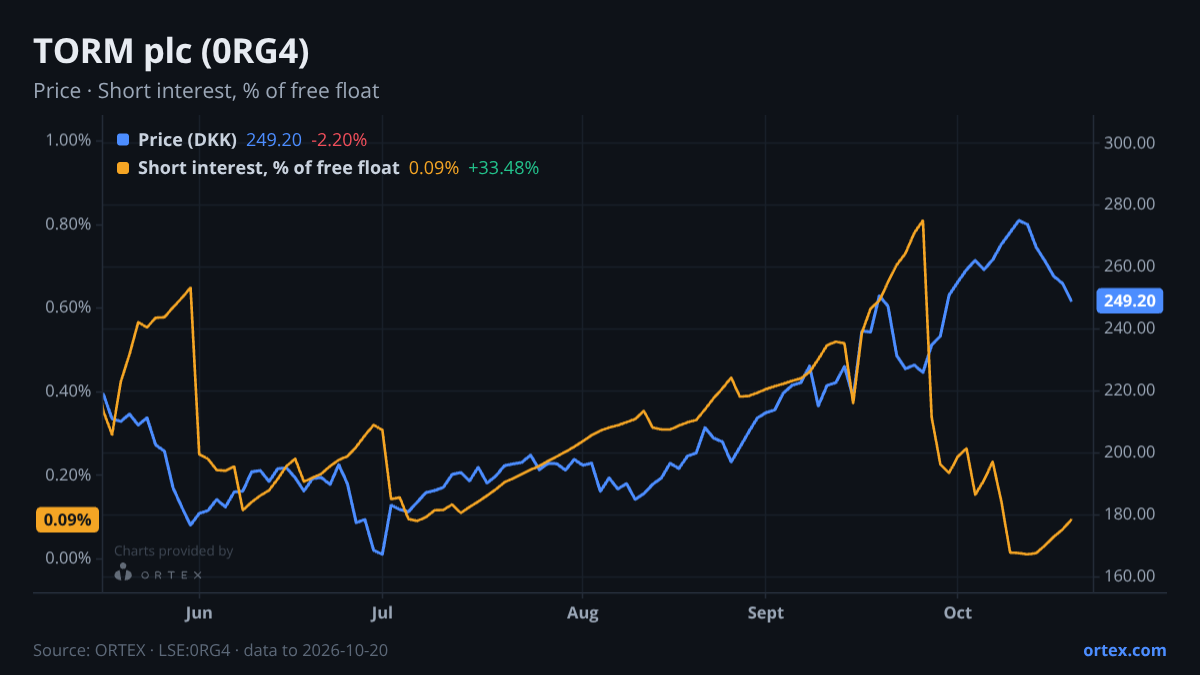The width and height of the screenshot is (1200, 675).
Task: Click the 0.60% left axis label
Action: pos(68,307)
